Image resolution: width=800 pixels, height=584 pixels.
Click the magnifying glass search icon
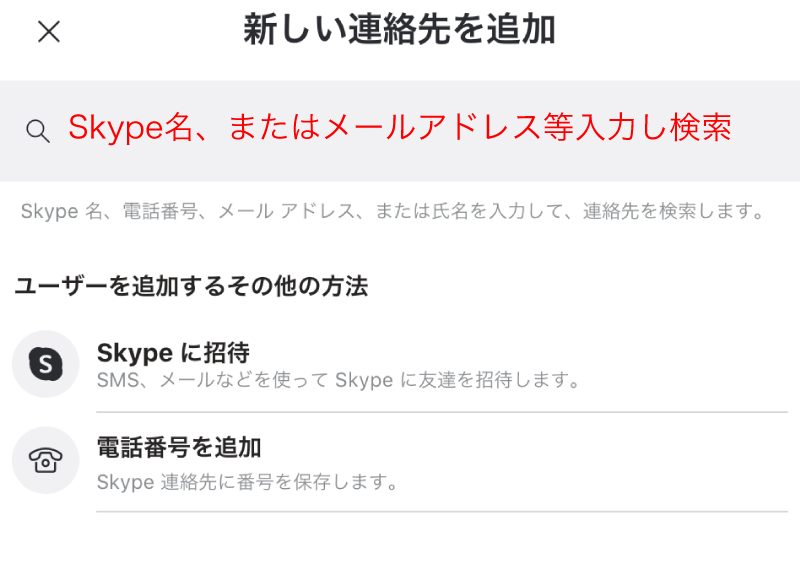[38, 131]
